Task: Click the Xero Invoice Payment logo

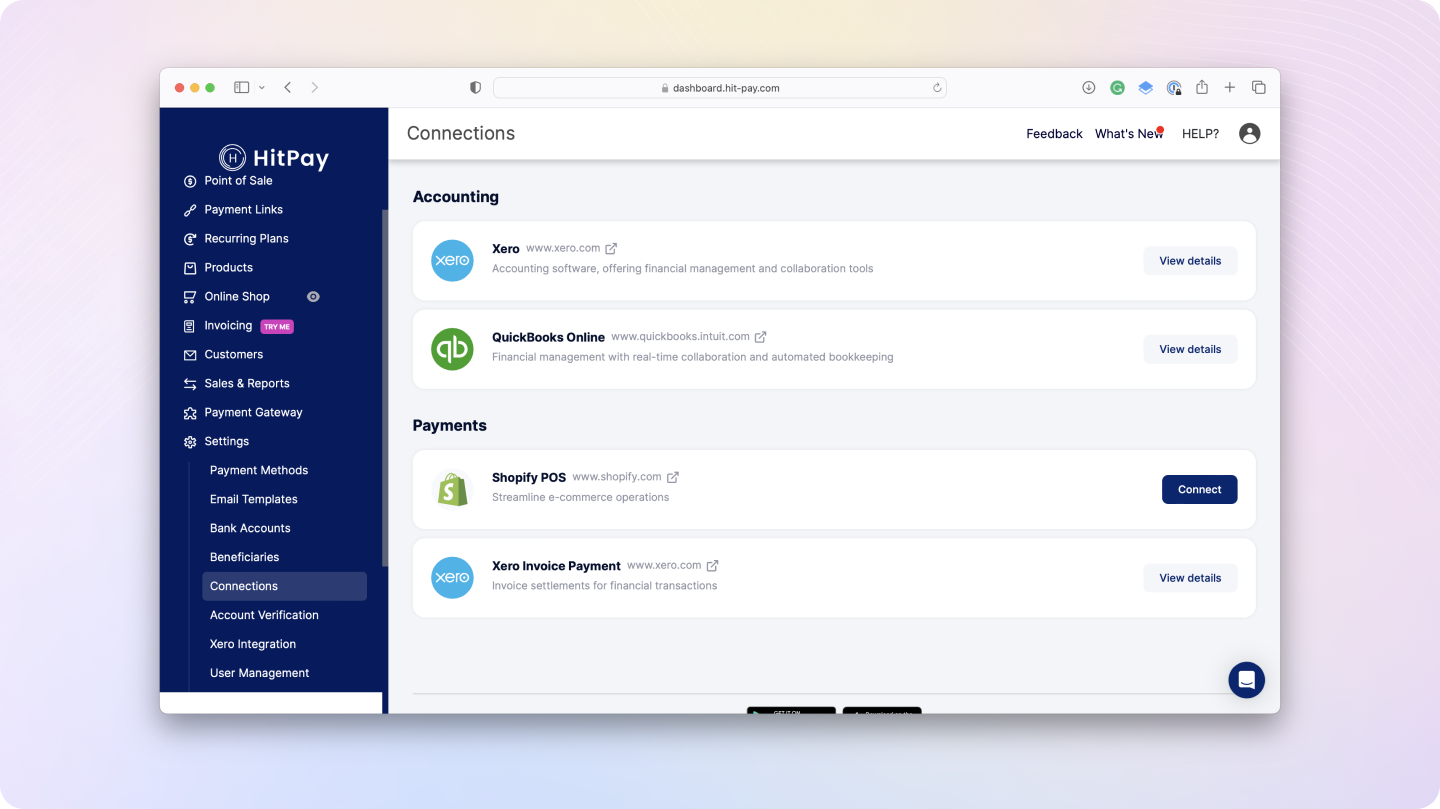Action: click(452, 578)
